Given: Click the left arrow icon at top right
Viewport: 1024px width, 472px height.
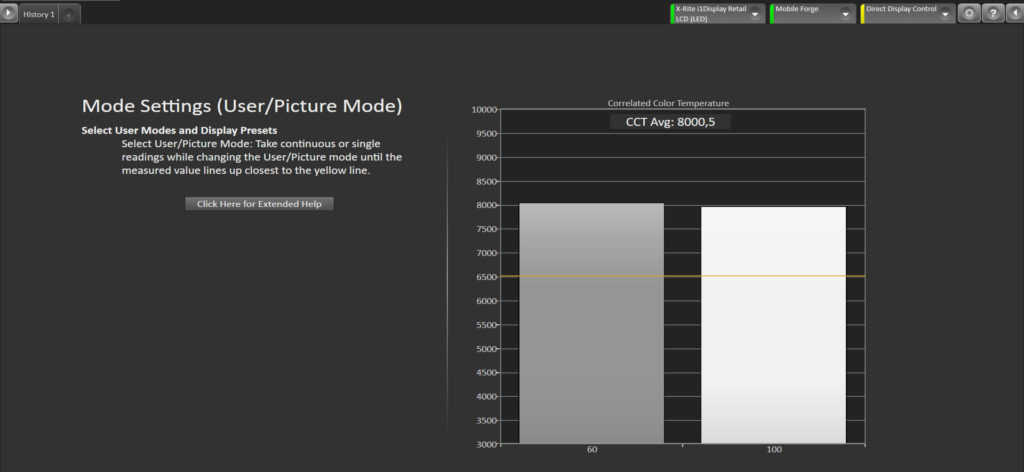Looking at the screenshot, I should 1014,14.
